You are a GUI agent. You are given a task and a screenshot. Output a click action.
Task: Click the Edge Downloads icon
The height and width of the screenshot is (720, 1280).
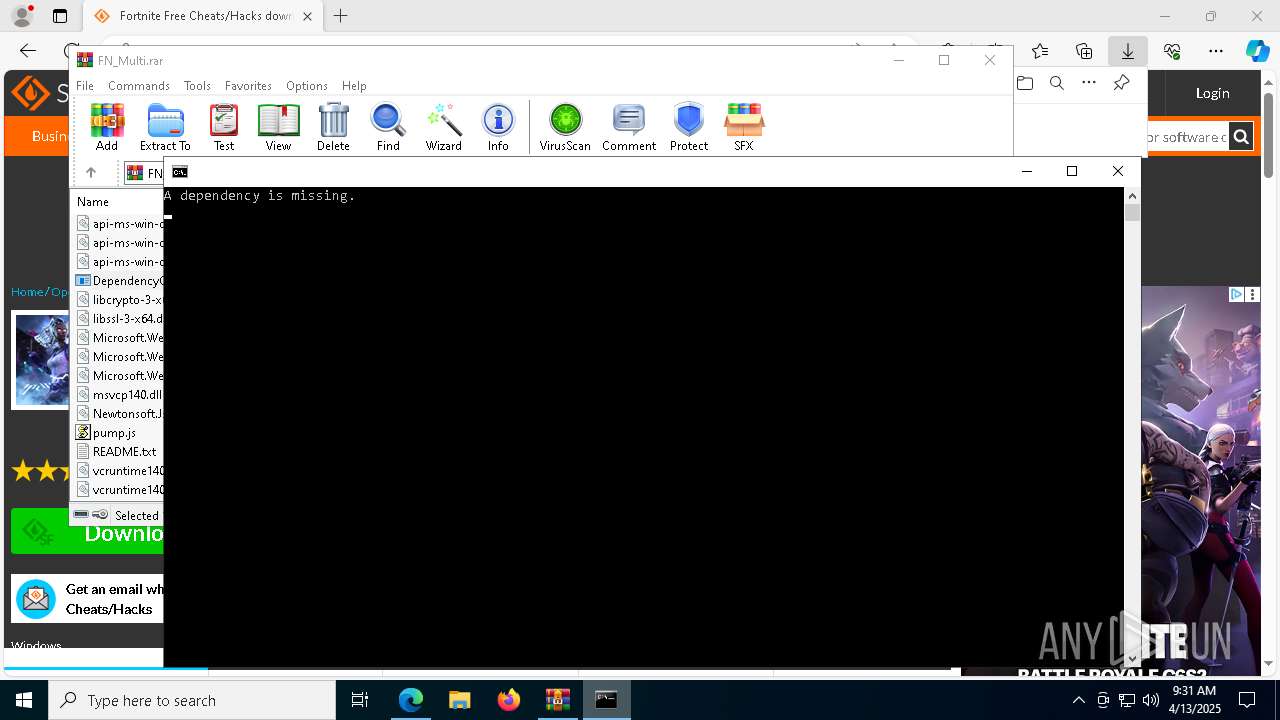click(1127, 51)
